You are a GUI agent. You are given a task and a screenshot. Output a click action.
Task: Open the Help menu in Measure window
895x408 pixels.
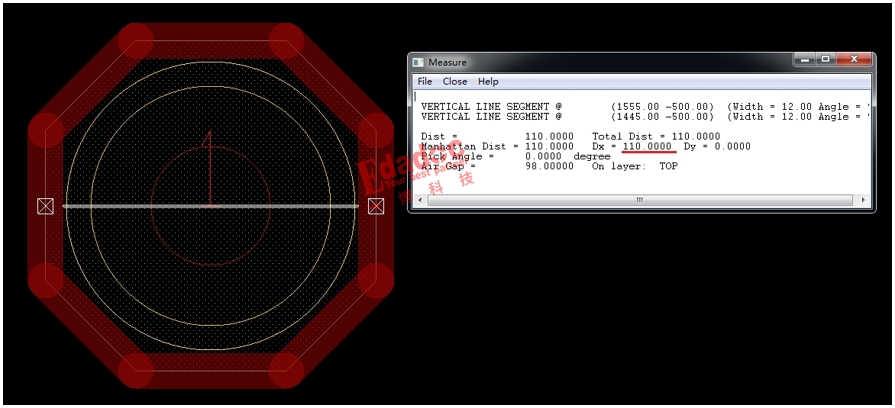pos(488,82)
